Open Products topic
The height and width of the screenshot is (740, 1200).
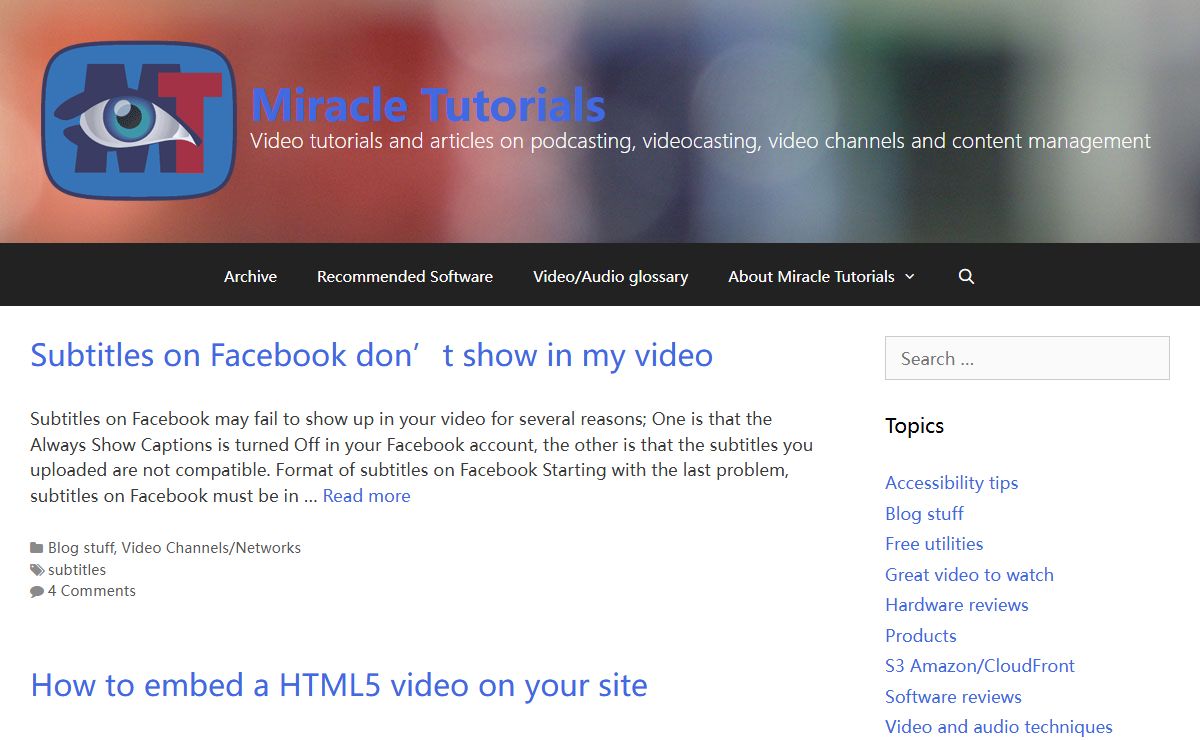(920, 636)
